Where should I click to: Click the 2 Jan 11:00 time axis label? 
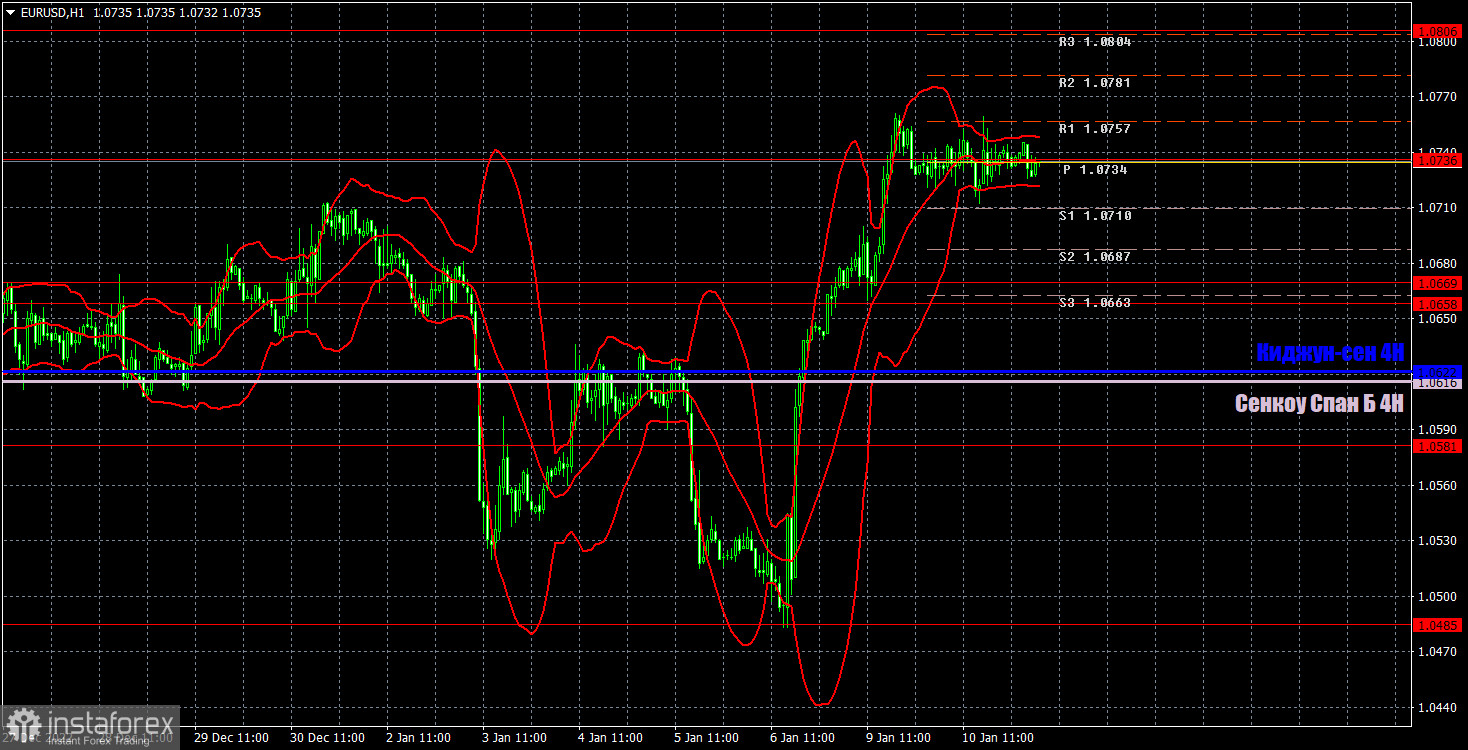click(420, 738)
